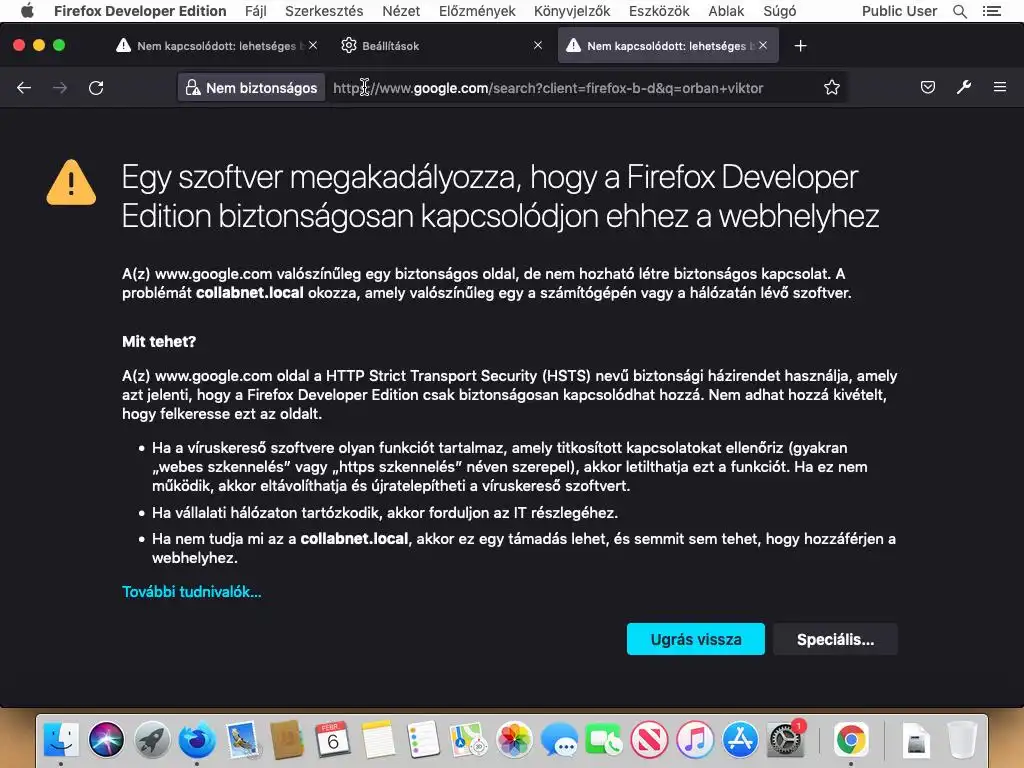Image resolution: width=1024 pixels, height=768 pixels.
Task: Open the Könyvjelzők menu
Action: (x=572, y=11)
